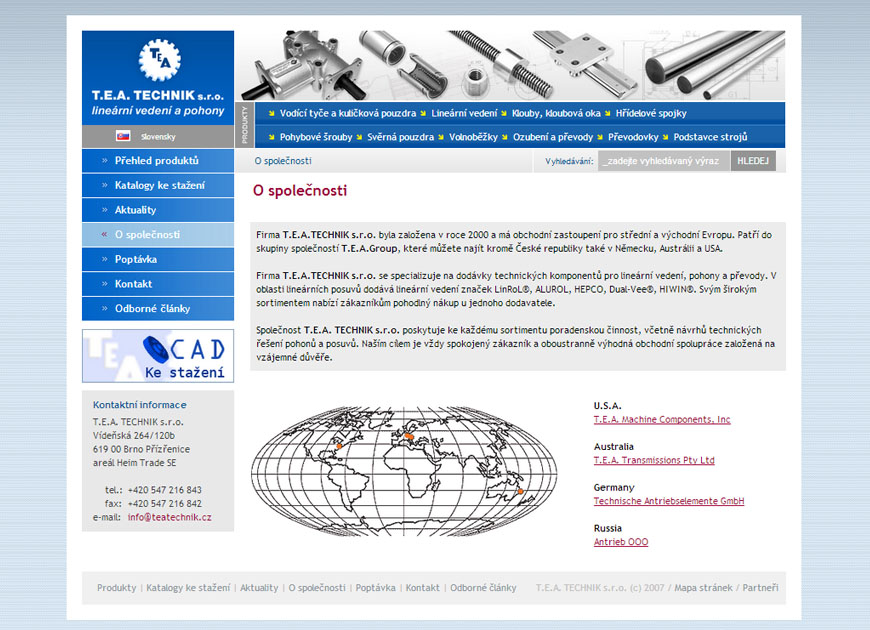Viewport: 870px width, 630px height.
Task: Click O společnosti breadcrumb
Action: 283,161
